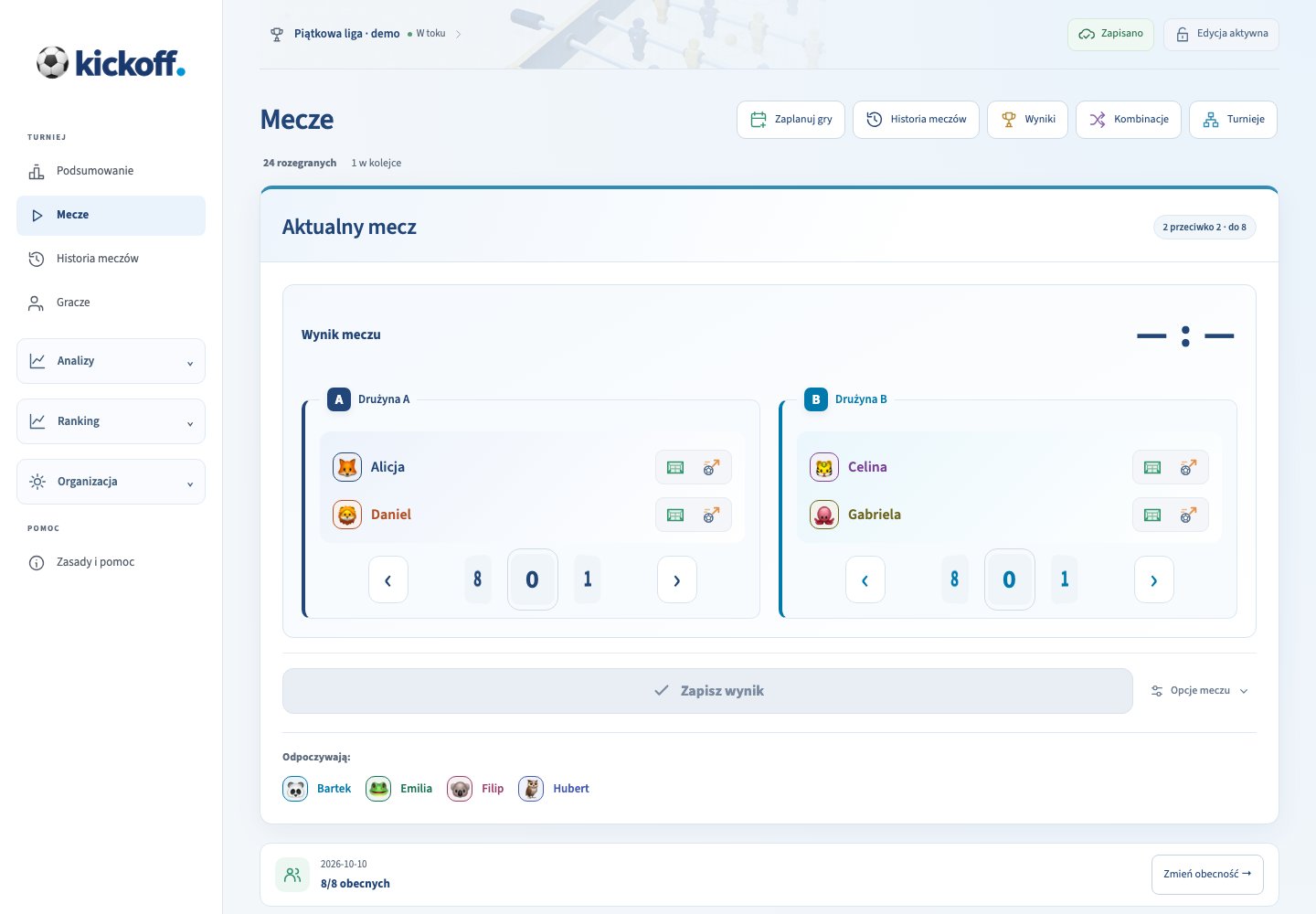Screen dimensions: 1316x914
Task: Toggle the Edycja aktywna lock
Action: click(1221, 34)
